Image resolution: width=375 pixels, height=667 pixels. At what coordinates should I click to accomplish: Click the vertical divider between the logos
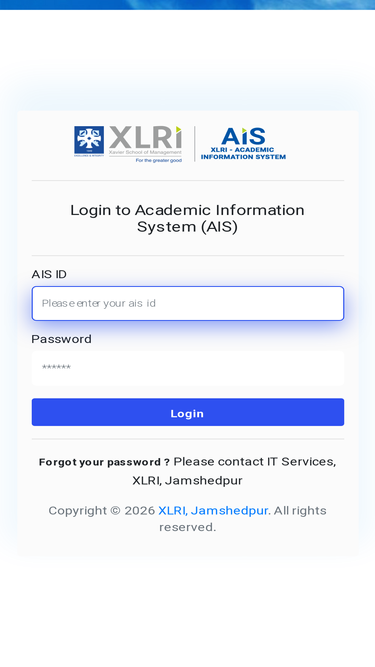[x=195, y=144]
